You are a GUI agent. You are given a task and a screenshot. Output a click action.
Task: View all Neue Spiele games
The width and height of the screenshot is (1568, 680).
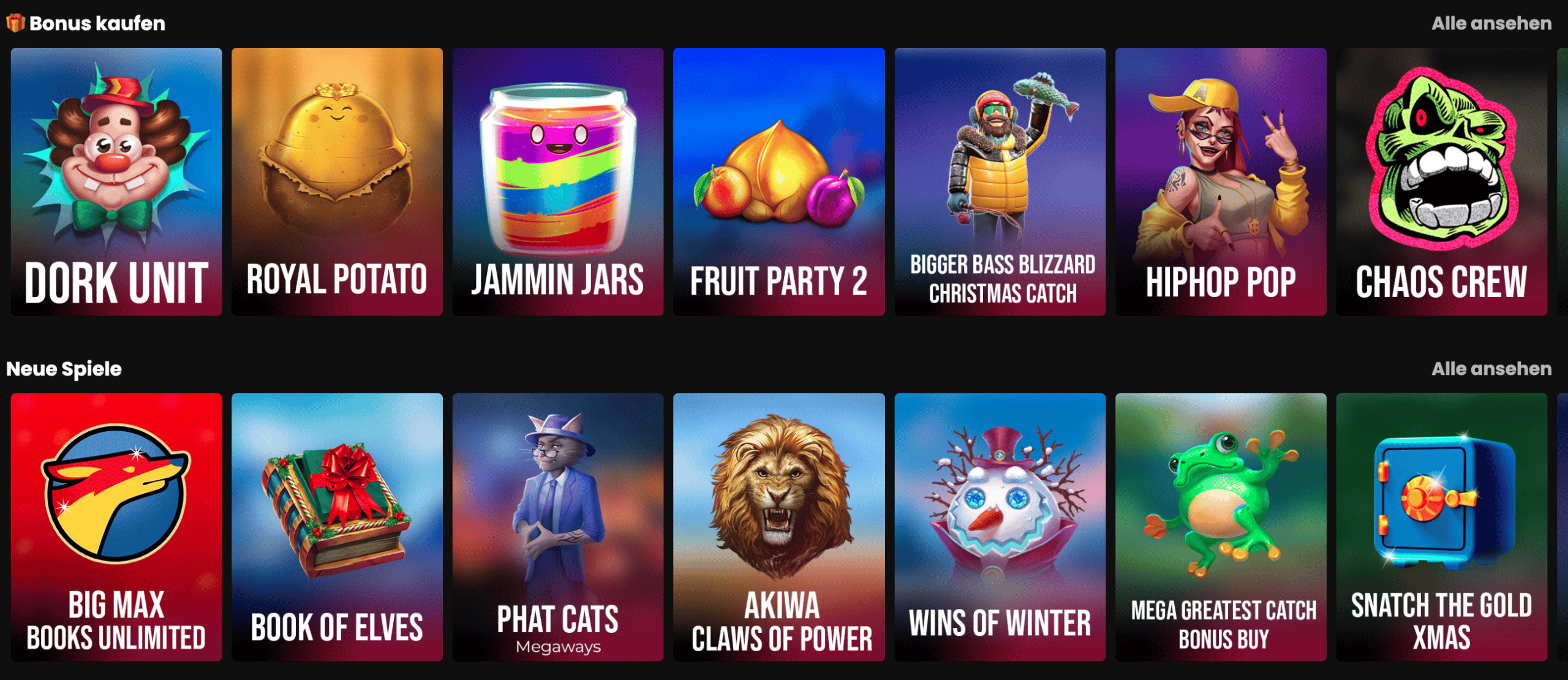1491,369
